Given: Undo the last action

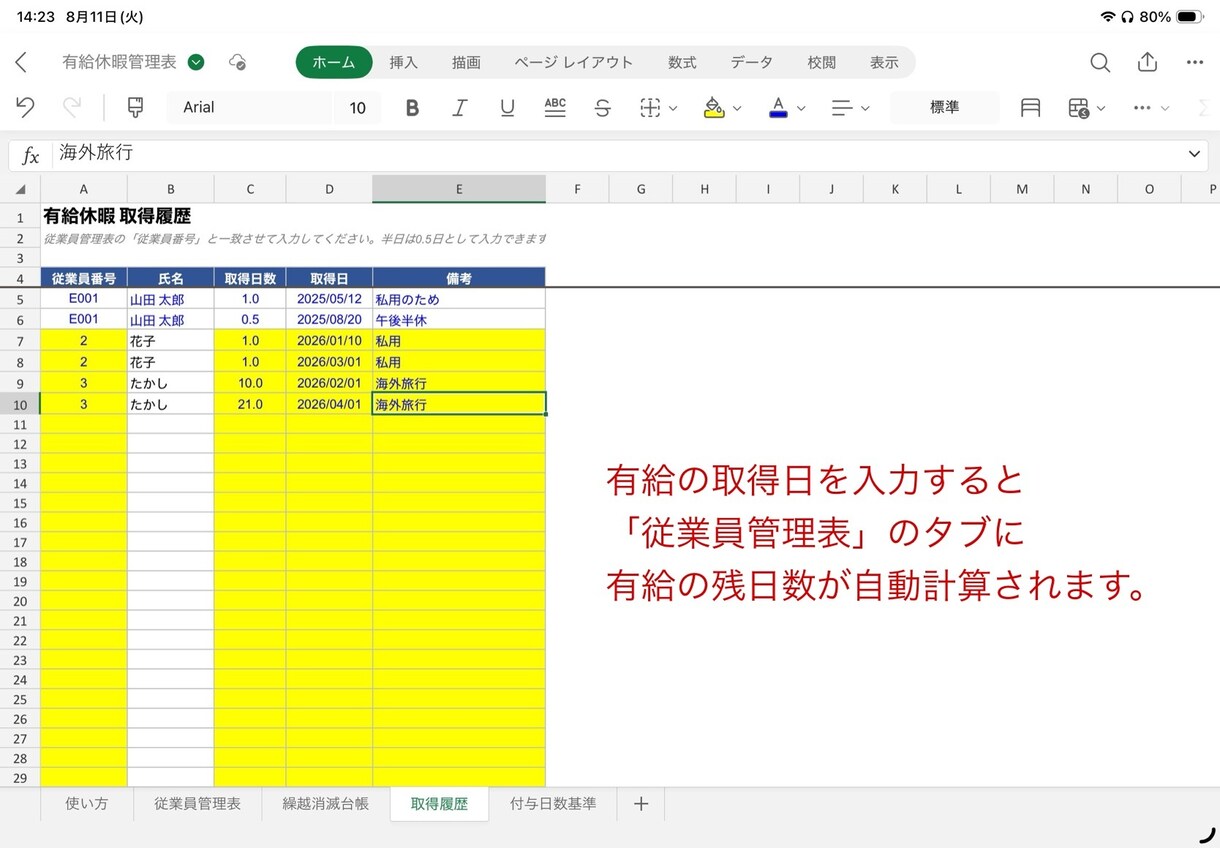Looking at the screenshot, I should (26, 107).
